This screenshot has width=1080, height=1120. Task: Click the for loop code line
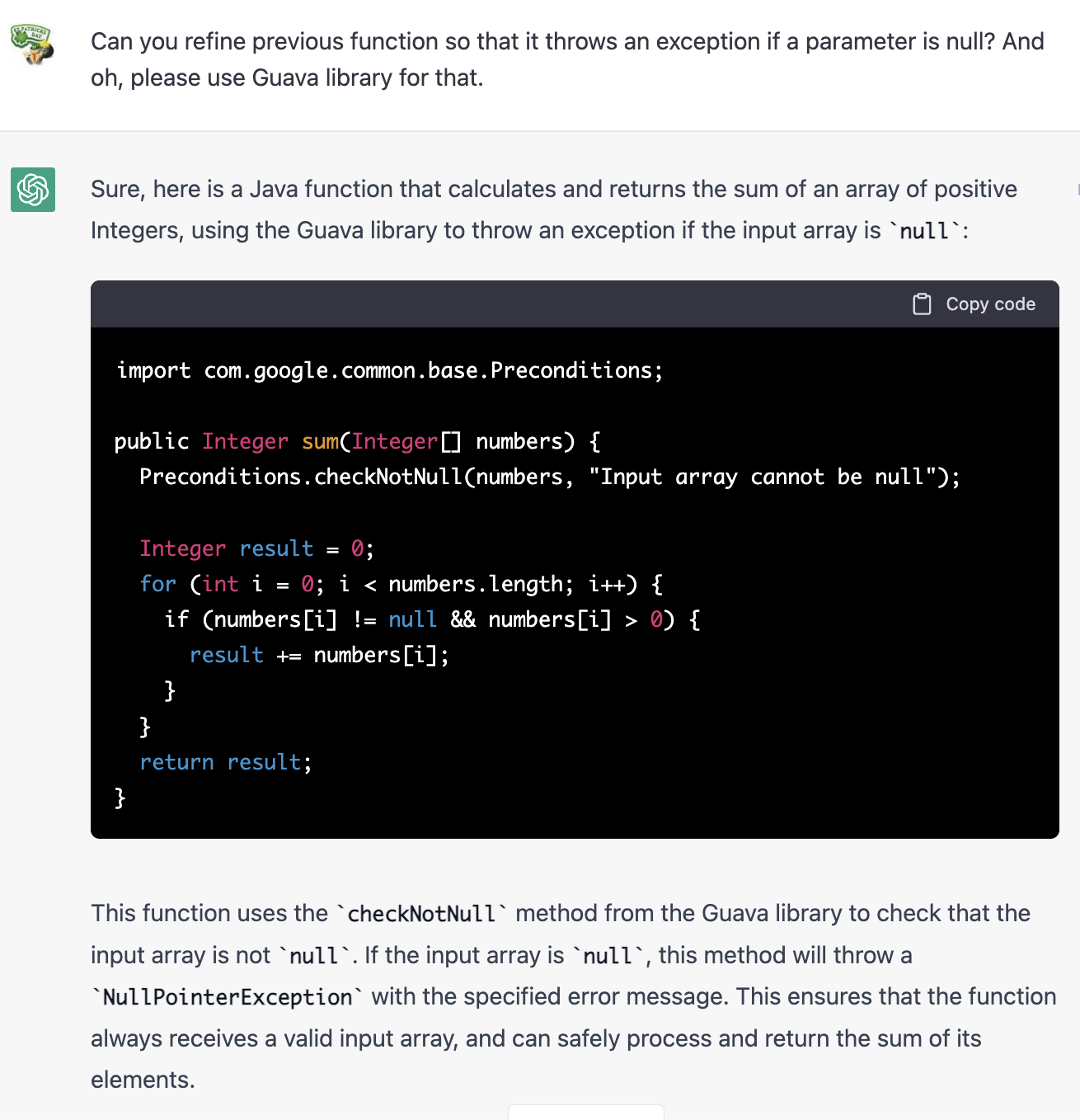(x=401, y=584)
